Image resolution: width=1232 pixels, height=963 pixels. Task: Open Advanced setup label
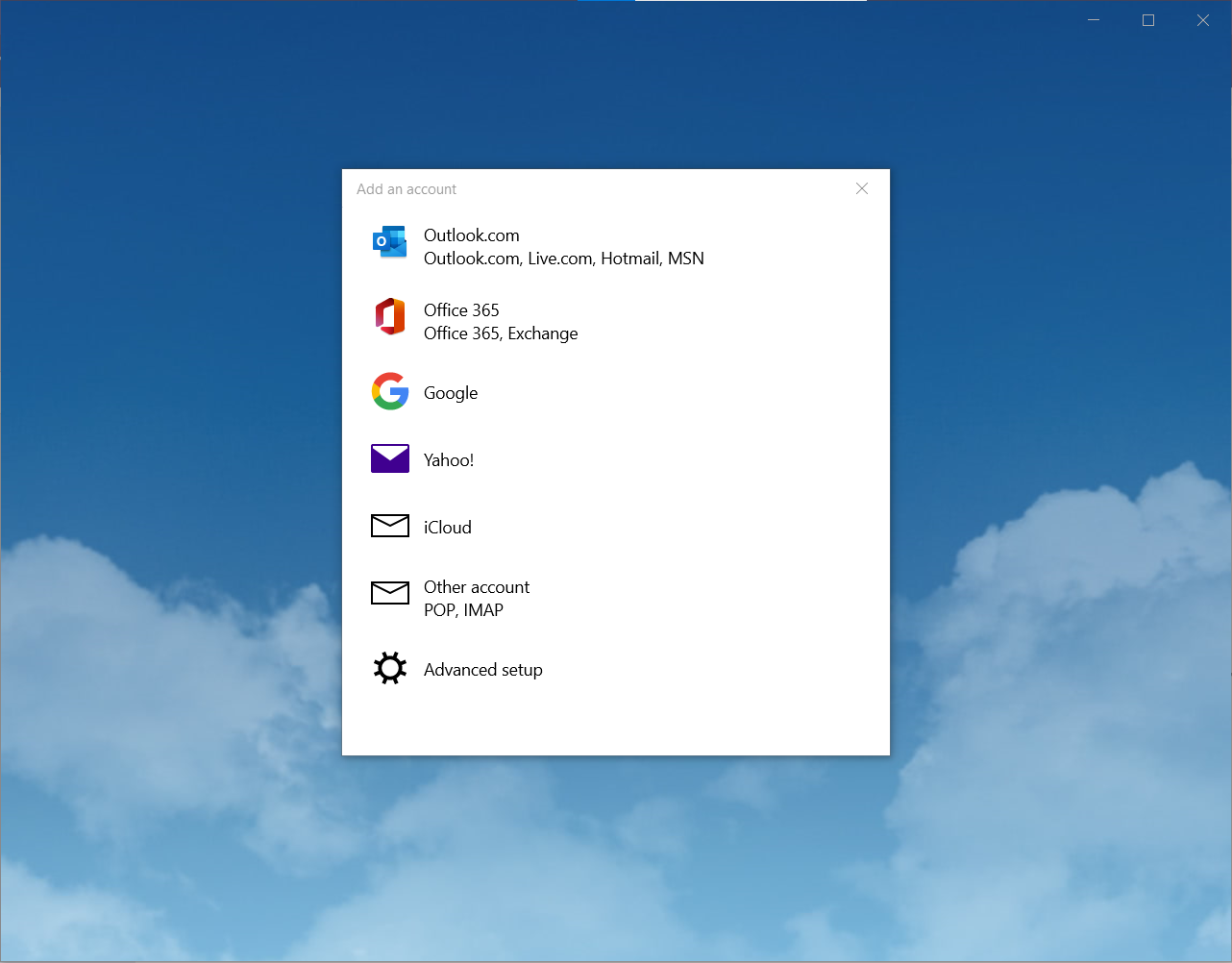click(483, 670)
